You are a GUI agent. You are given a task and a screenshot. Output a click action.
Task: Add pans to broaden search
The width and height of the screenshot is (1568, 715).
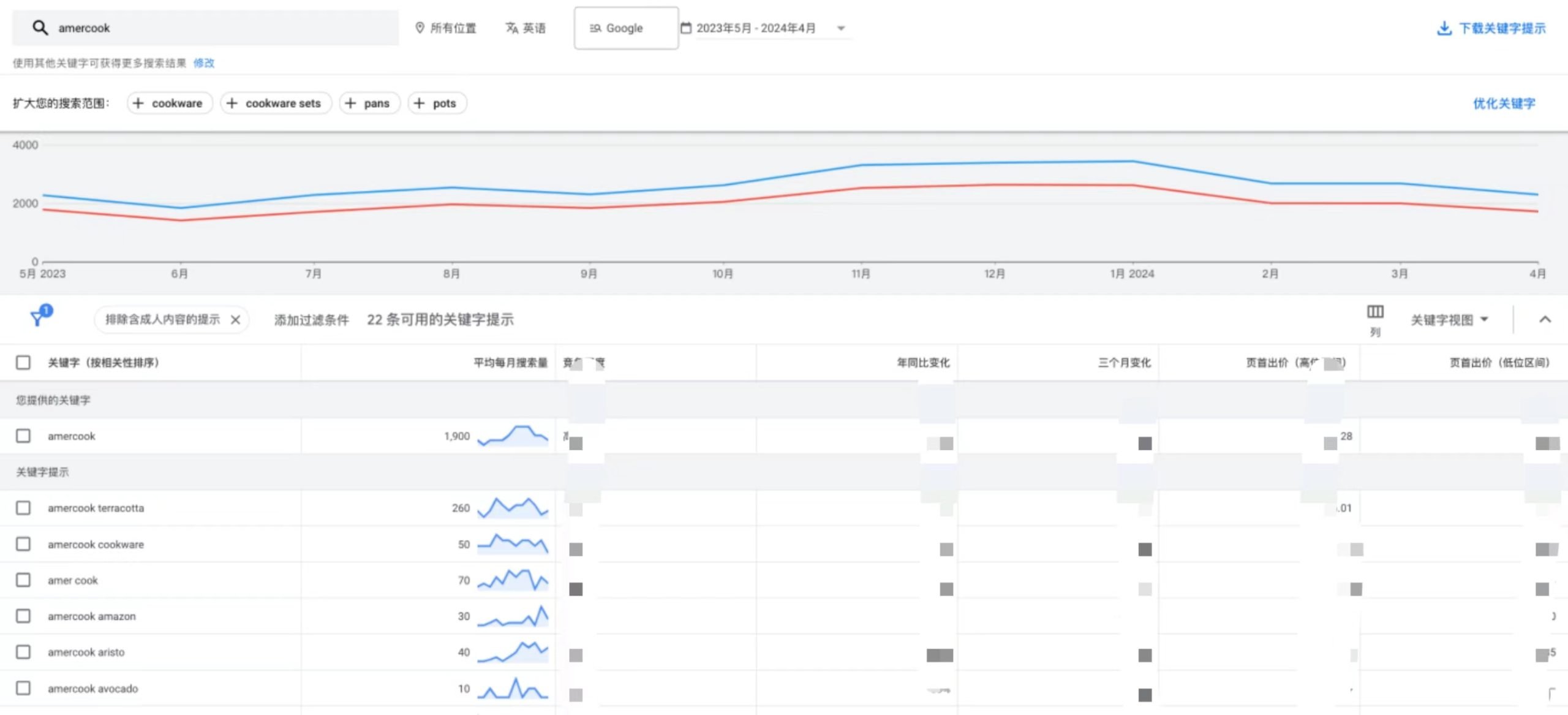tap(369, 103)
